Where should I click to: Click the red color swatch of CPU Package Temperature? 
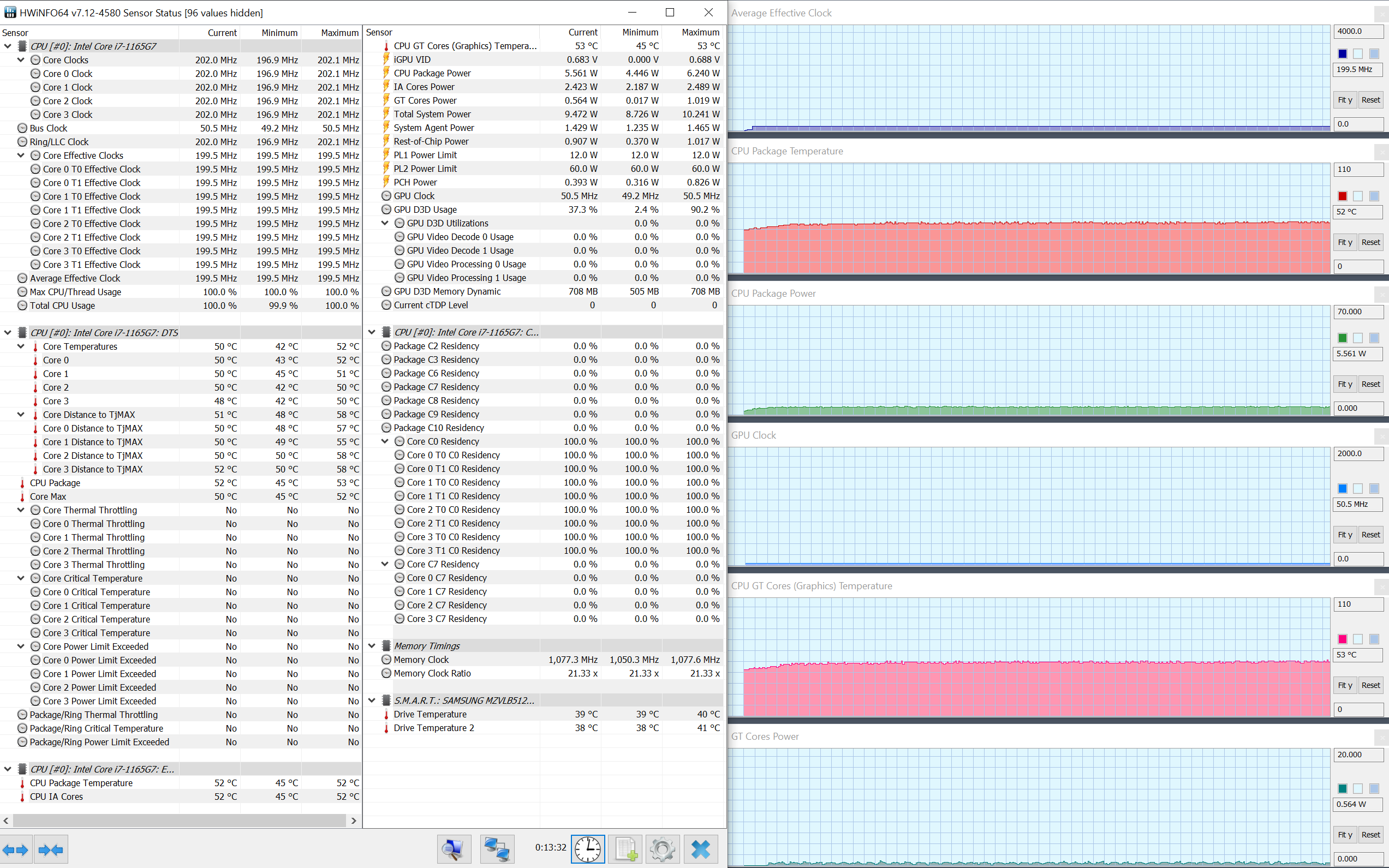[x=1343, y=196]
